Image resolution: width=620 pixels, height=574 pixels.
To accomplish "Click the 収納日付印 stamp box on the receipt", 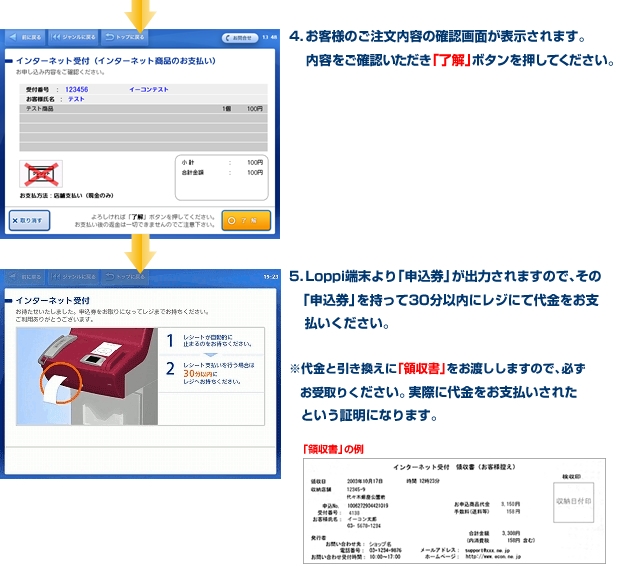I will [573, 502].
